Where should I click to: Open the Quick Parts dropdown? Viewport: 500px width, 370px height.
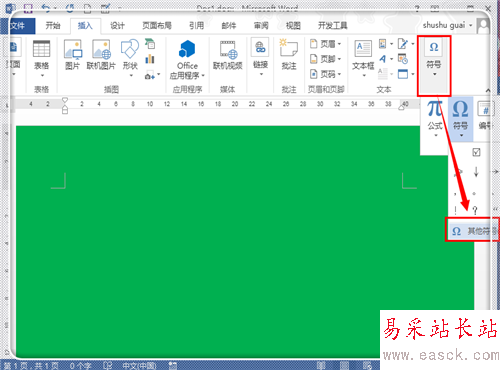(386, 44)
